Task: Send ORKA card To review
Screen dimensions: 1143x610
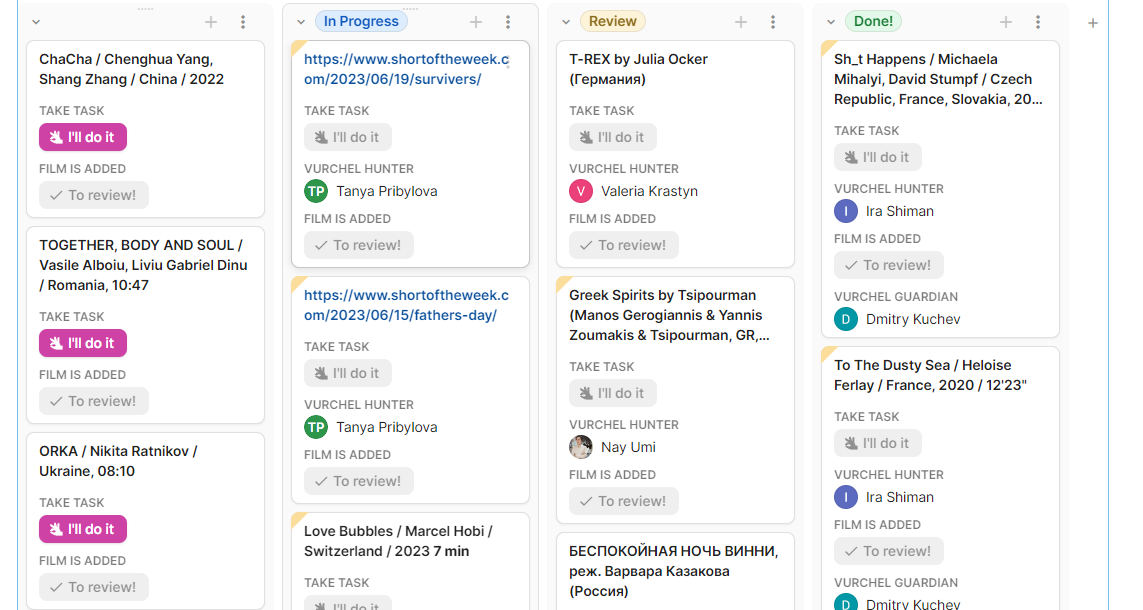Action: 94,587
